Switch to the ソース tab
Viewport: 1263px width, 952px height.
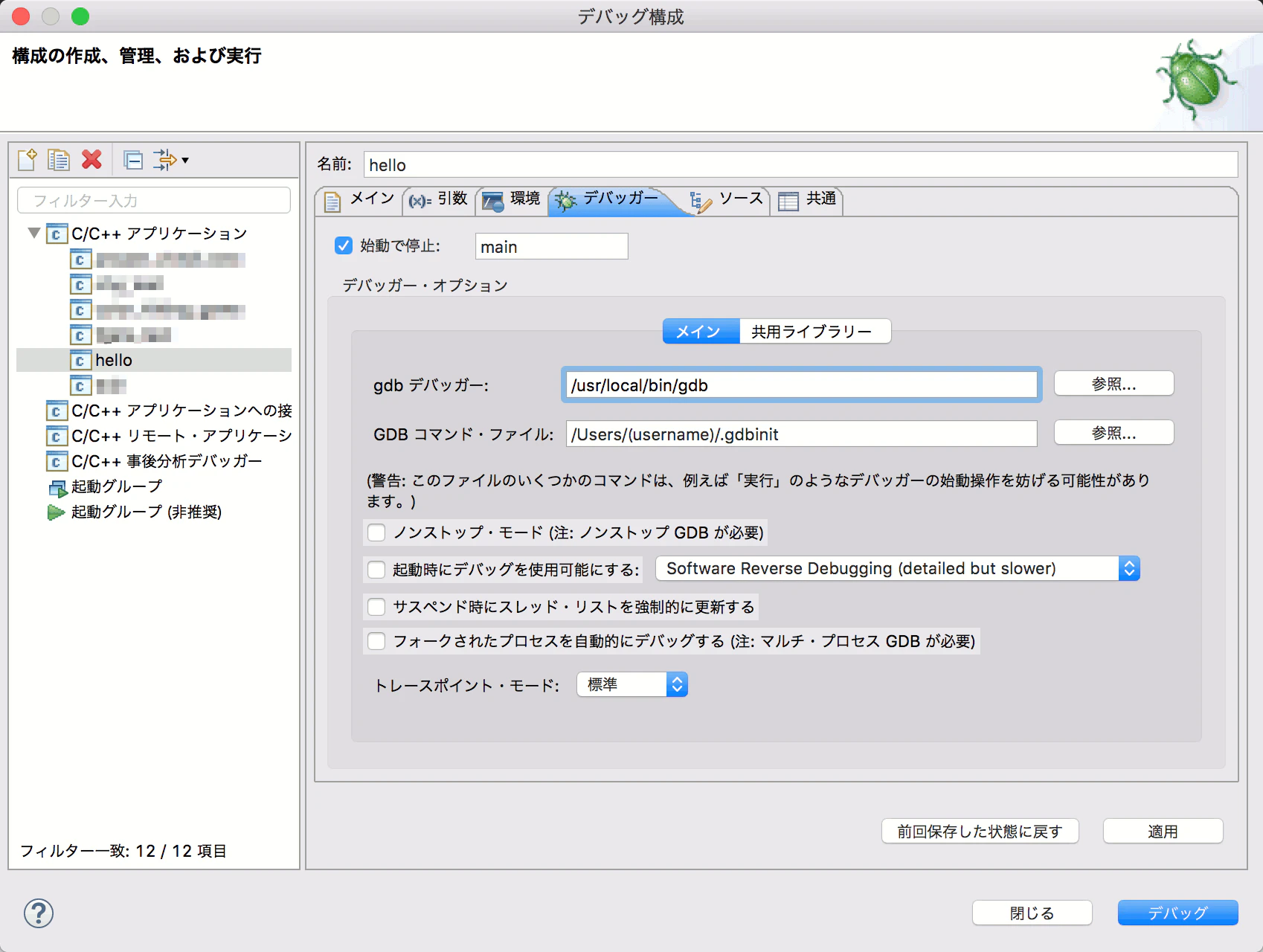tap(727, 199)
